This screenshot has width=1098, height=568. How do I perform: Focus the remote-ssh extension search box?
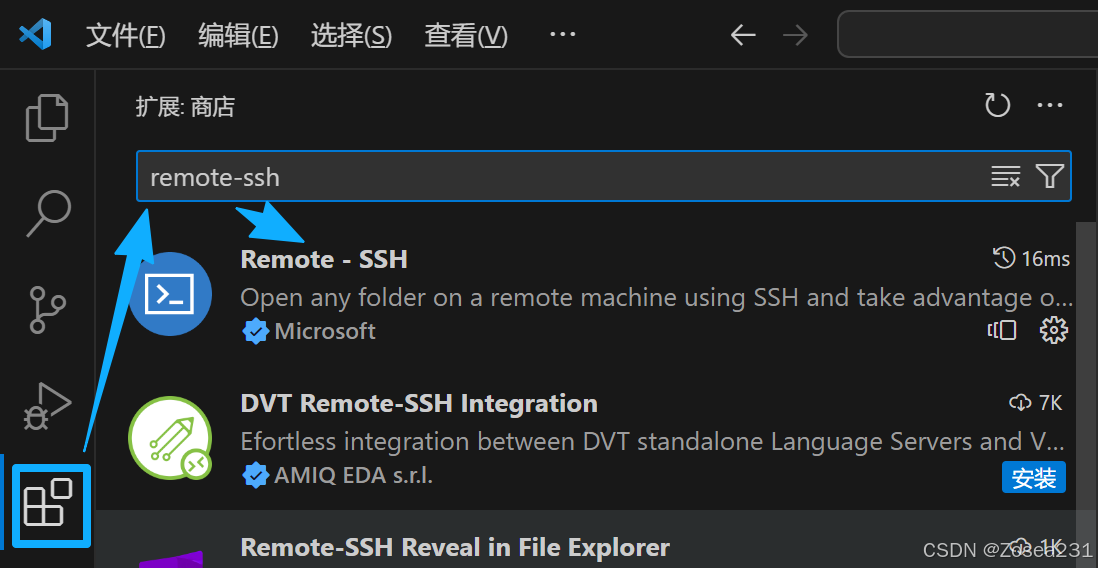tap(560, 177)
